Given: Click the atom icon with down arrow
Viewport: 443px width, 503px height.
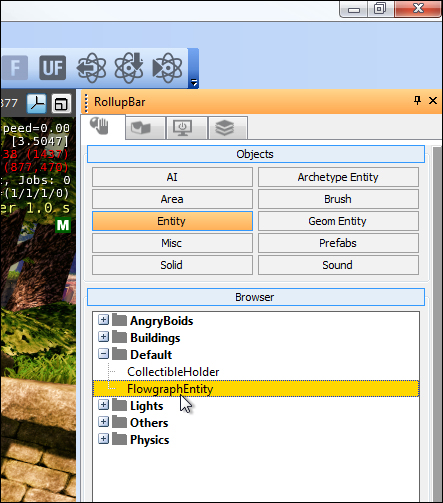Looking at the screenshot, I should coord(129,68).
